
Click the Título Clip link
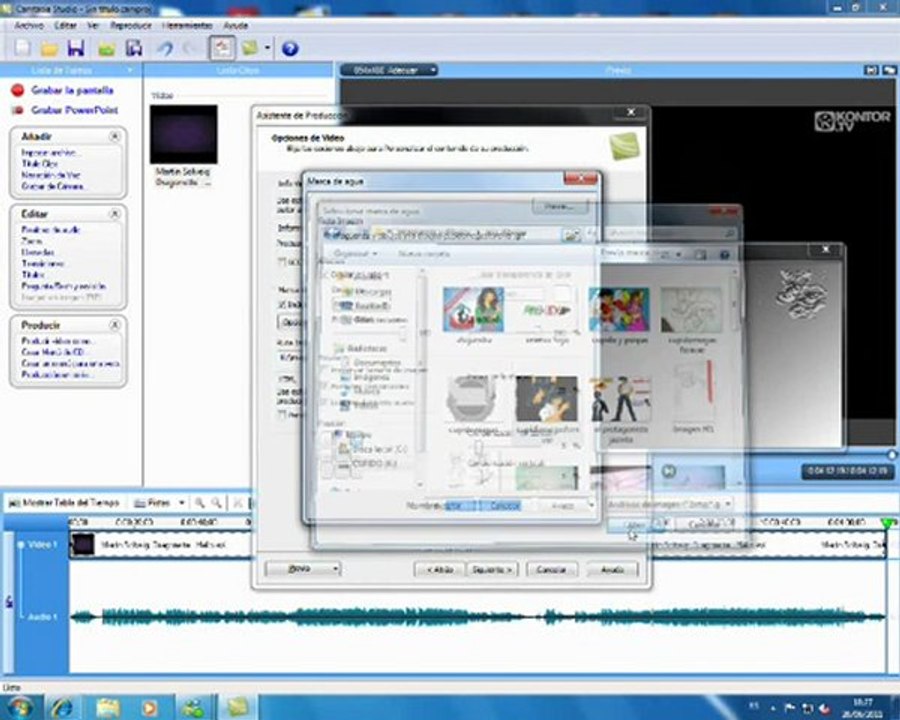point(39,164)
